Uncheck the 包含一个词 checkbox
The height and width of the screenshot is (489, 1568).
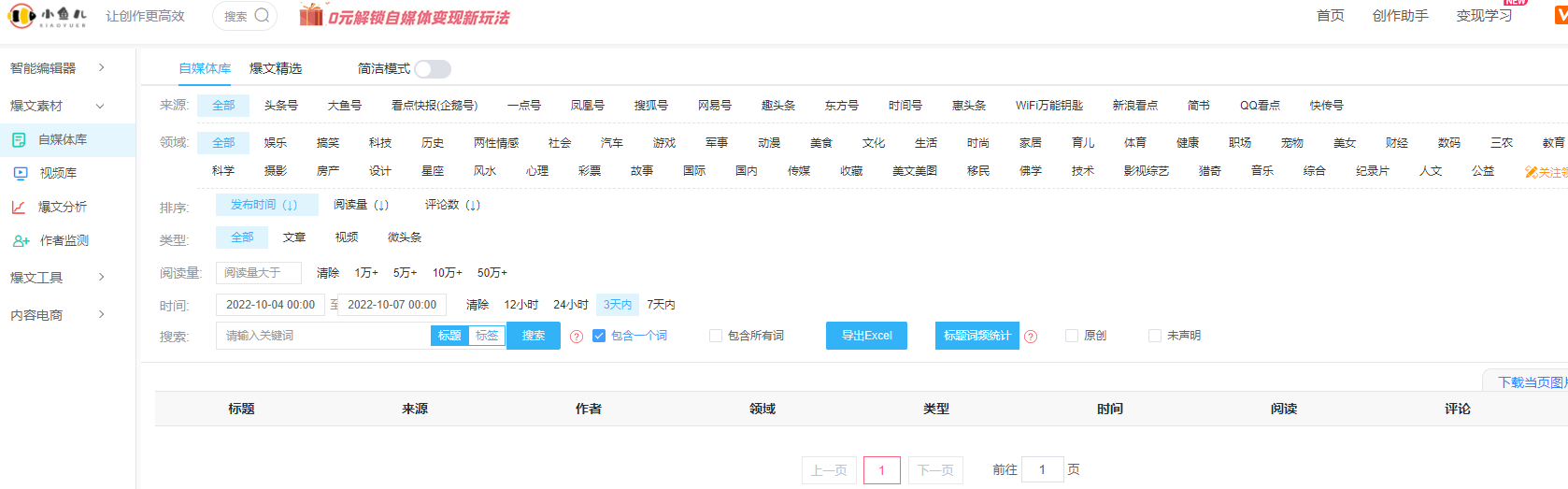tap(599, 336)
